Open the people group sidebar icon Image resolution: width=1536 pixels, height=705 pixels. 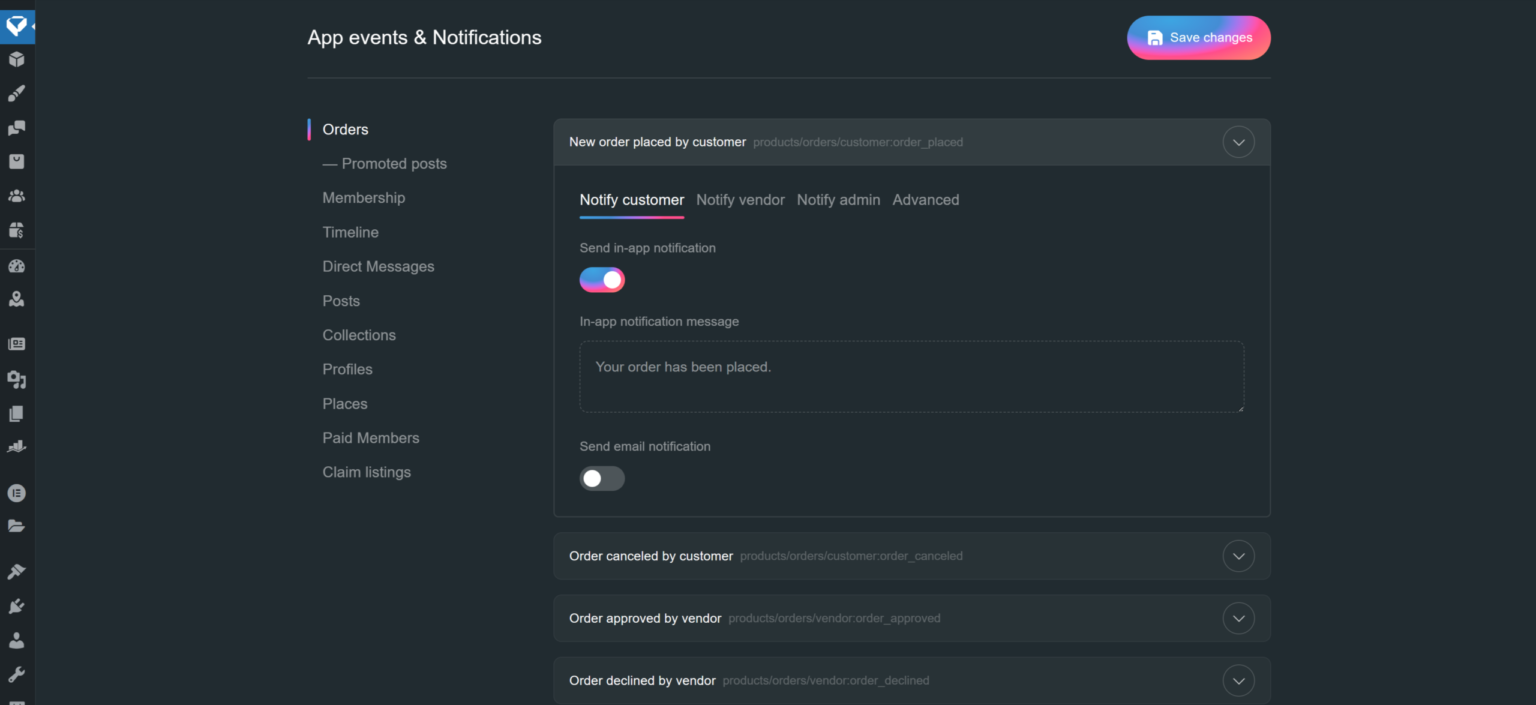point(16,196)
